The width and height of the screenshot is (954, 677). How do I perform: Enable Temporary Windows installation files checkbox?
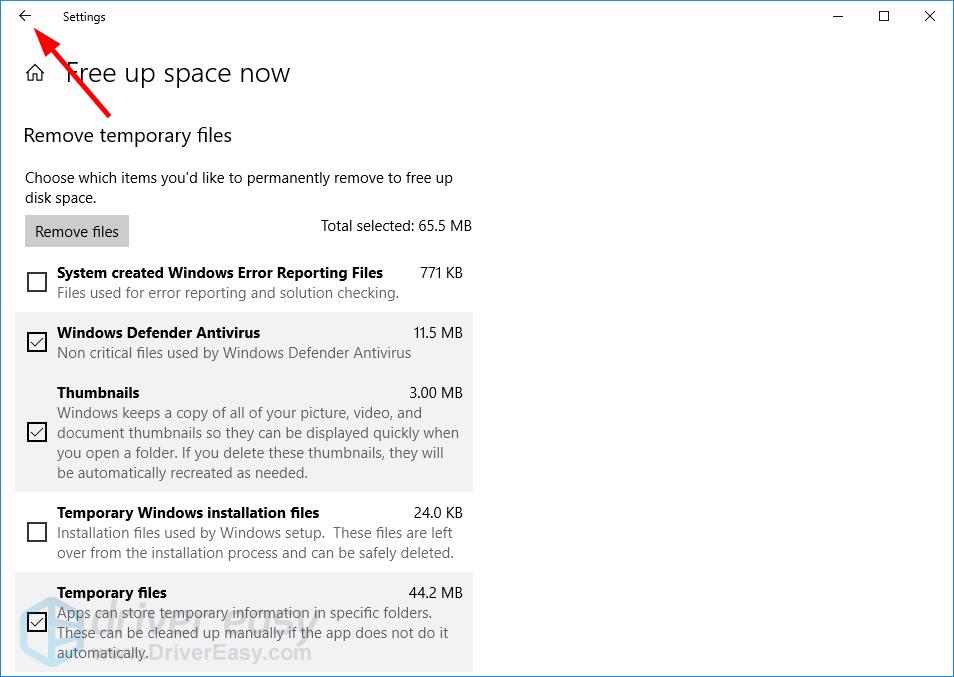[37, 532]
